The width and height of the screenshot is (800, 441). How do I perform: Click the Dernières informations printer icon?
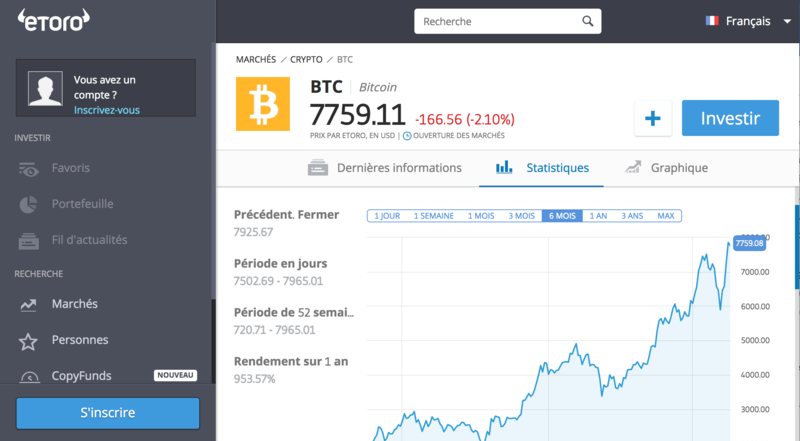(x=318, y=167)
